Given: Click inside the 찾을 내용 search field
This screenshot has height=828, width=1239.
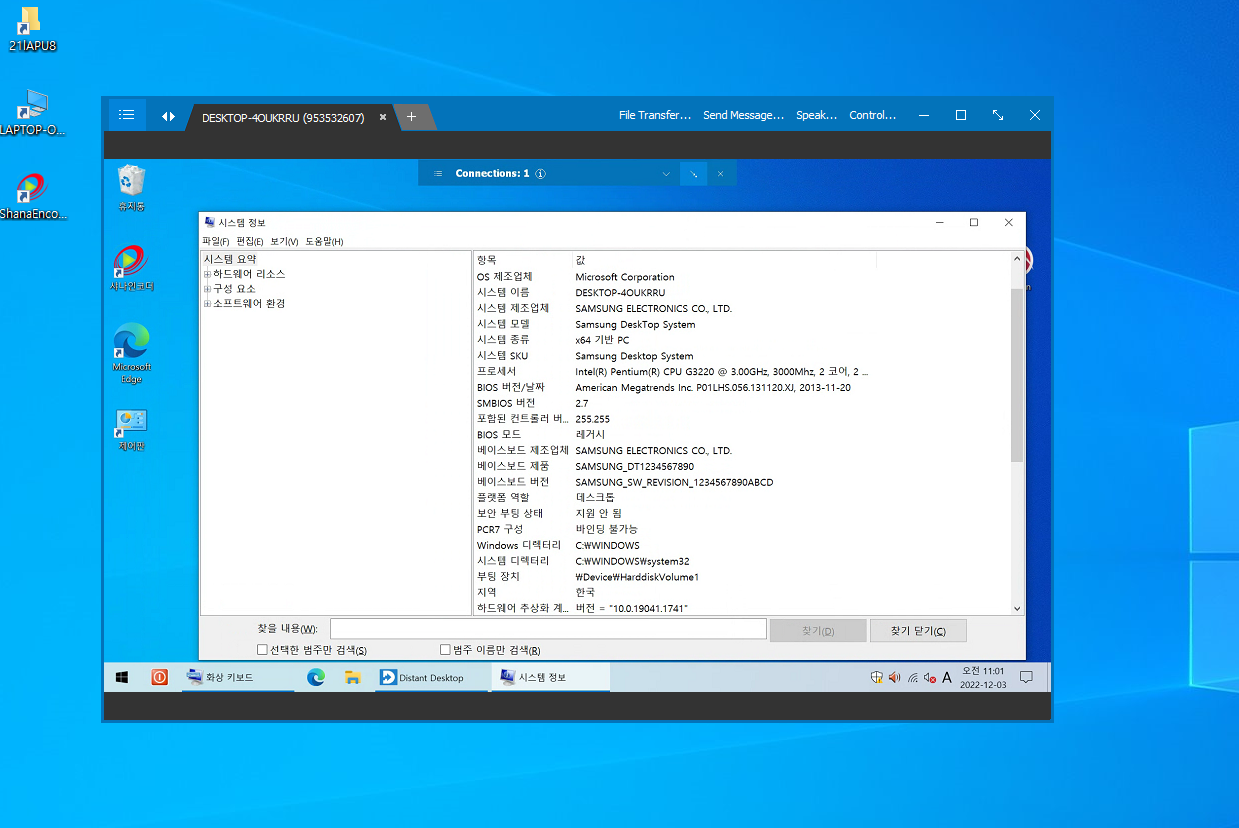Looking at the screenshot, I should (x=548, y=629).
